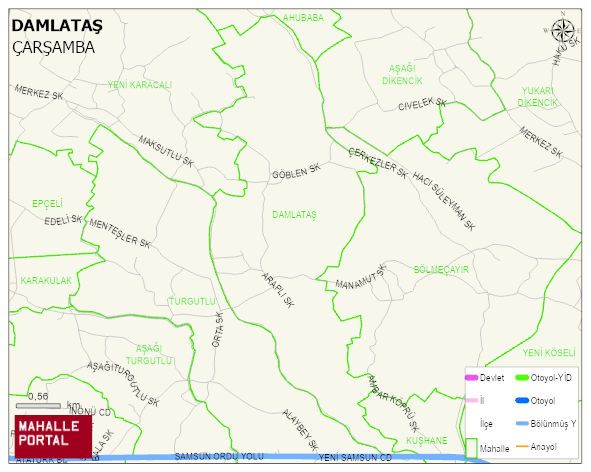
Task: Click the MAKSUTLU SK street label
Action: 166,152
